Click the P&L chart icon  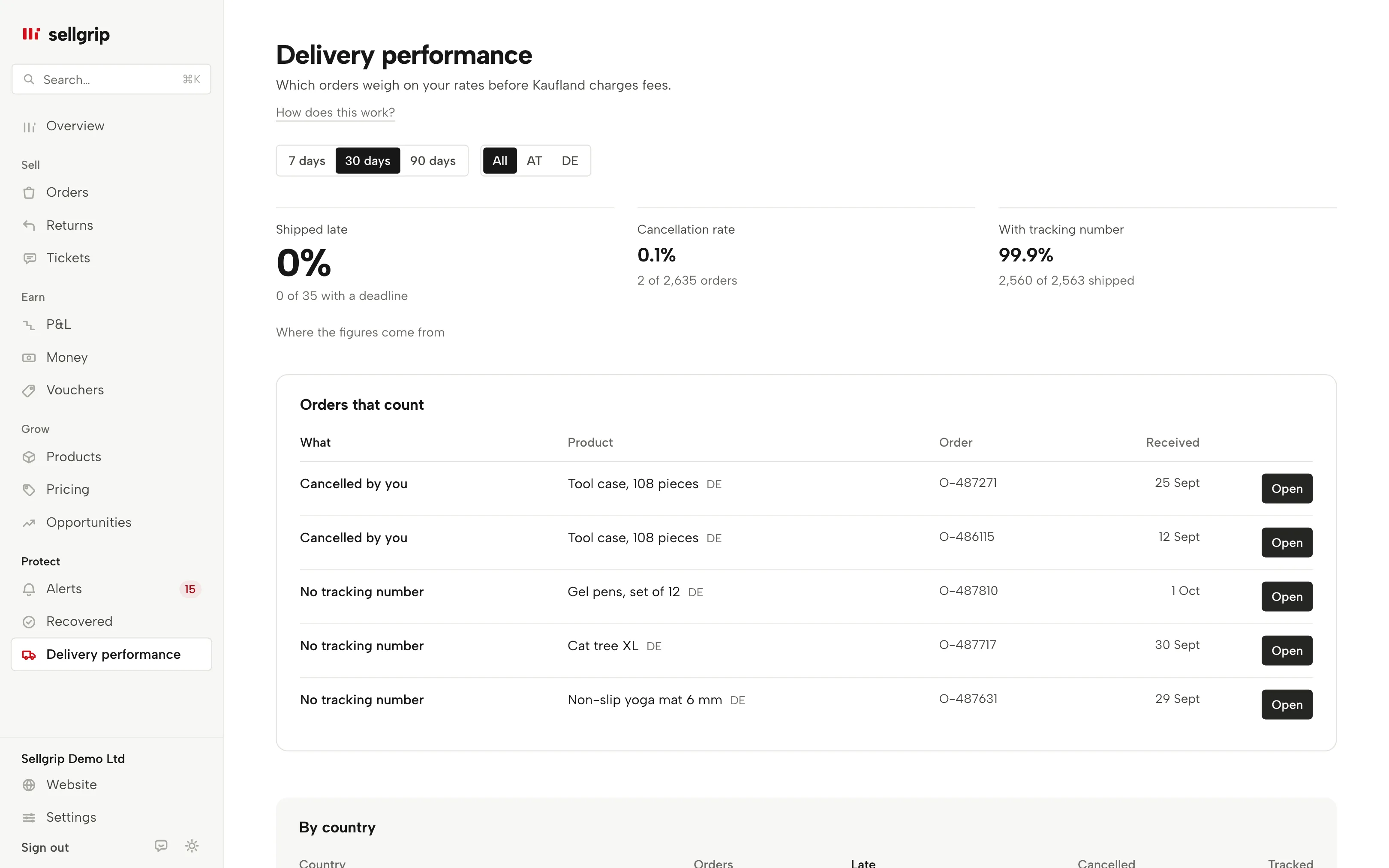29,325
